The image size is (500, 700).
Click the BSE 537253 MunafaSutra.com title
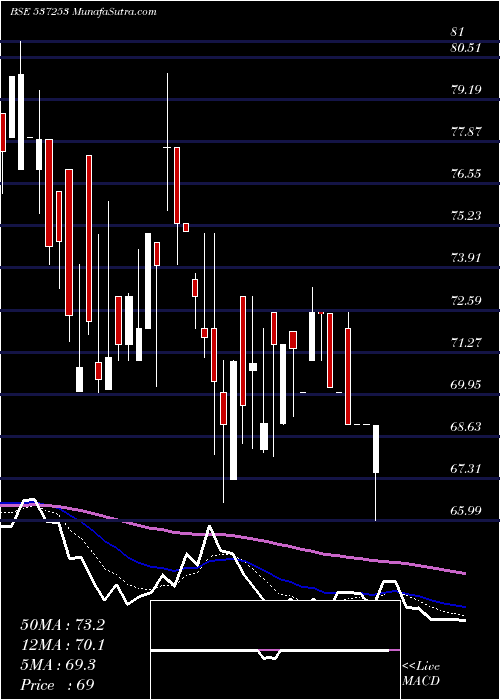pyautogui.click(x=83, y=12)
